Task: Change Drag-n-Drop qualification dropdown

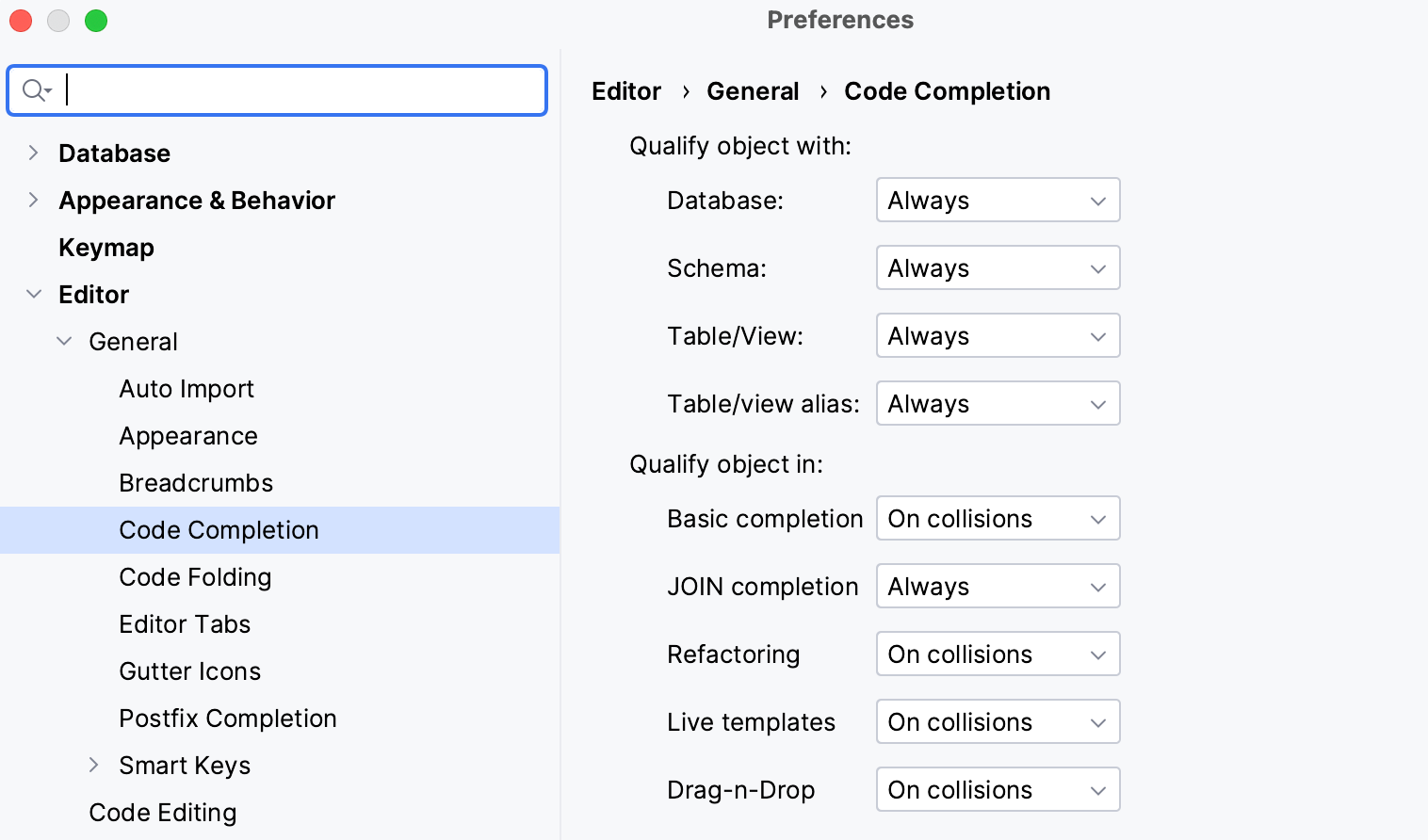Action: coord(997,790)
